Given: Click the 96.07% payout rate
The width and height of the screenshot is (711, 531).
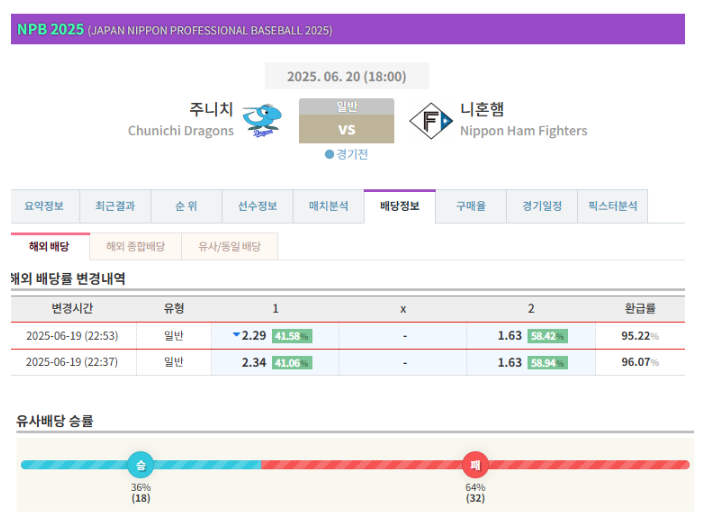Looking at the screenshot, I should point(640,362).
